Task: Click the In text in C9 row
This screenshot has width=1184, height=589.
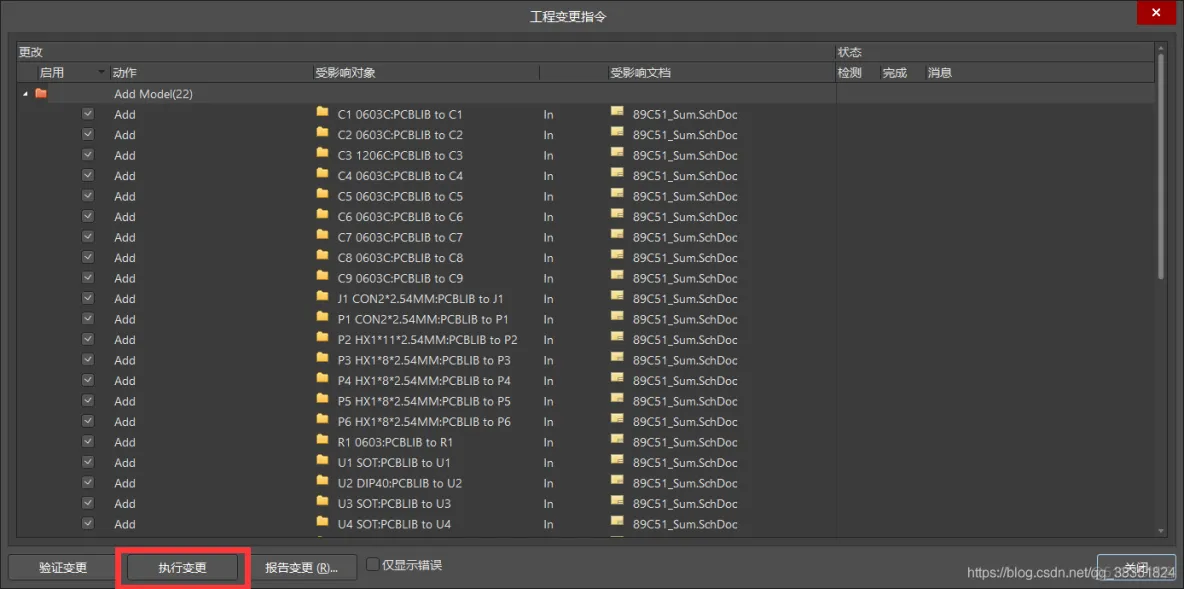Action: pyautogui.click(x=548, y=278)
